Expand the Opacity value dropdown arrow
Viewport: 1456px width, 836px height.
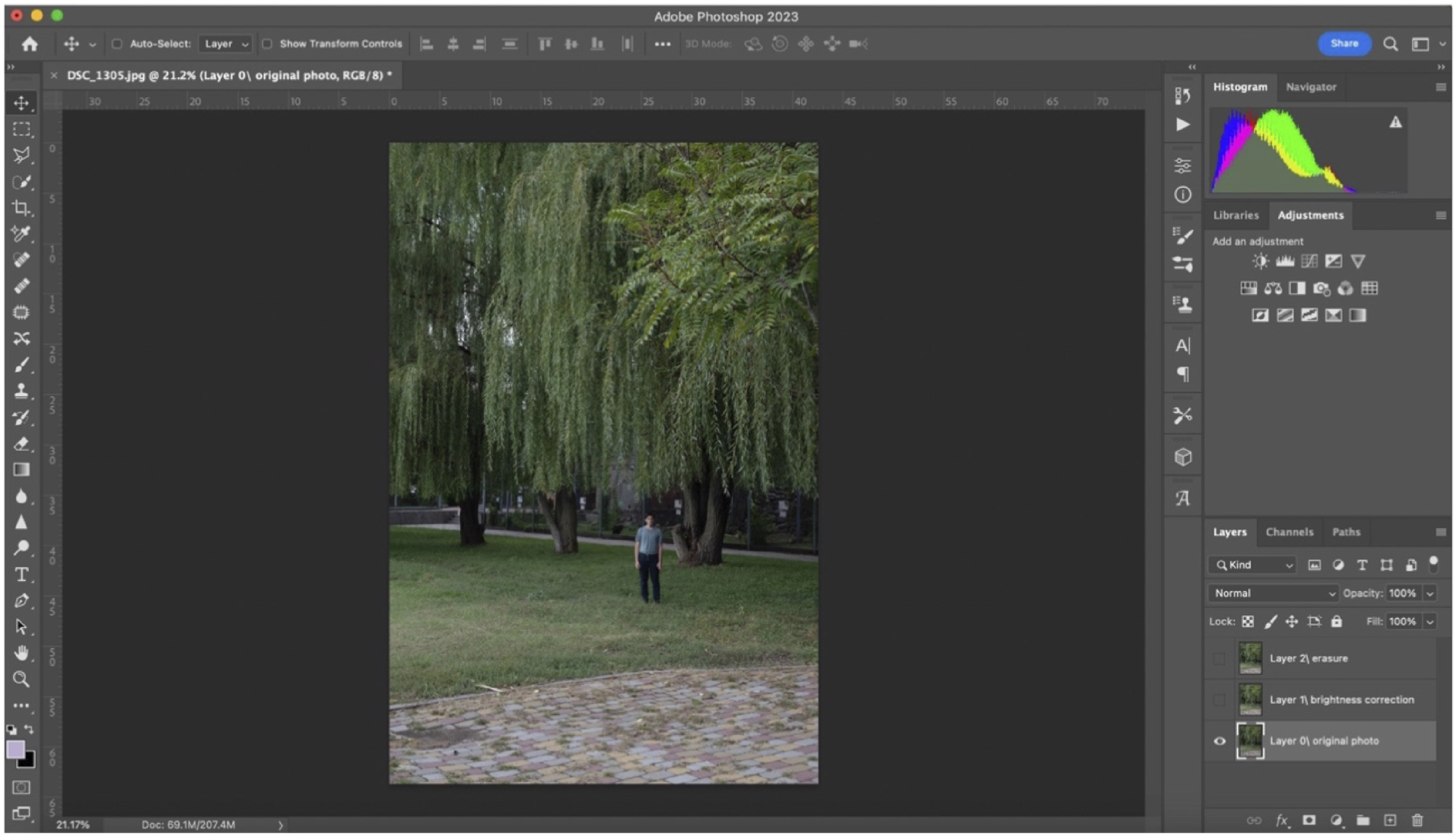pyautogui.click(x=1430, y=593)
